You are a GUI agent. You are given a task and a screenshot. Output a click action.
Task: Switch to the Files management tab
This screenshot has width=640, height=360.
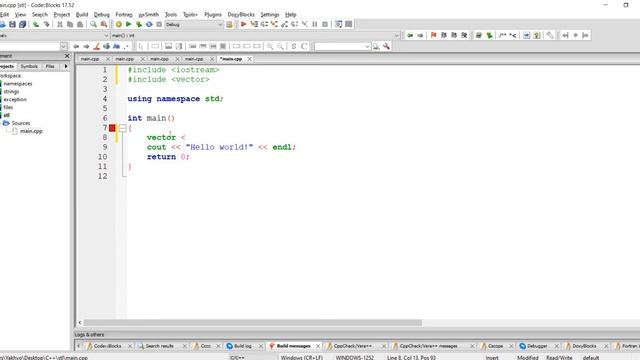click(50, 66)
